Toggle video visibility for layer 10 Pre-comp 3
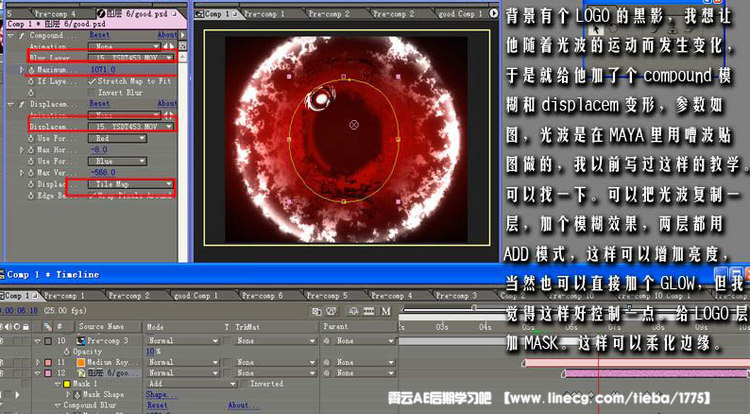Image resolution: width=750 pixels, height=414 pixels. [x=2, y=341]
